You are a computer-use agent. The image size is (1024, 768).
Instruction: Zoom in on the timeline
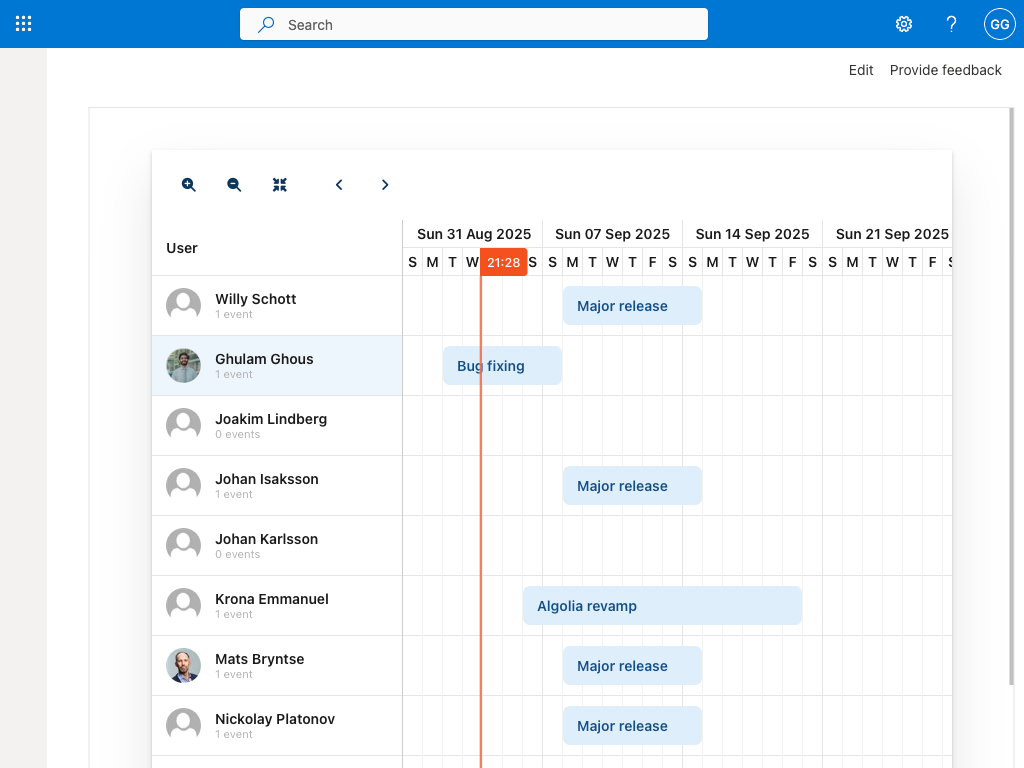(x=188, y=184)
